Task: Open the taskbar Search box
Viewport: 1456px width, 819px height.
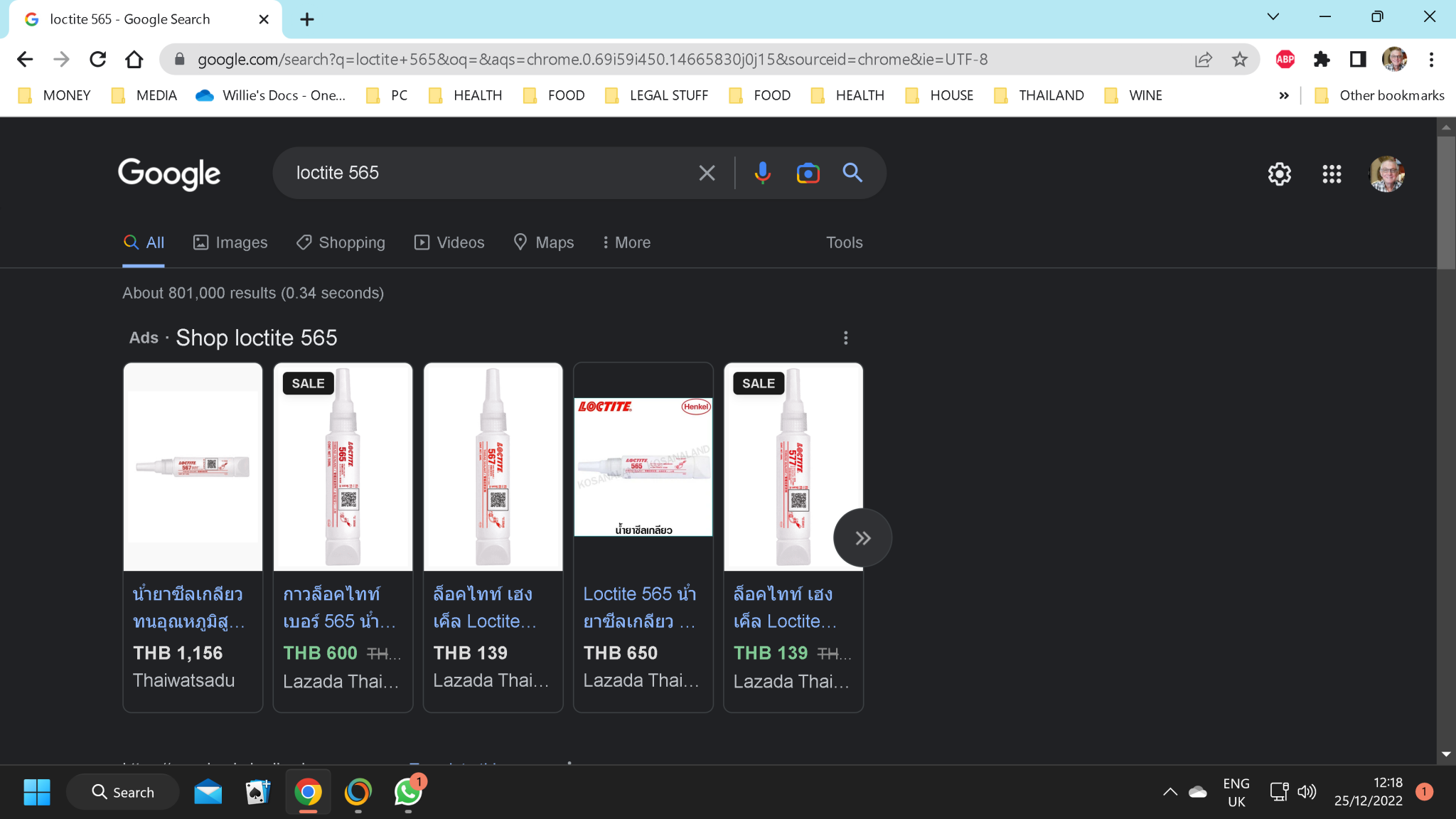Action: coord(122,792)
